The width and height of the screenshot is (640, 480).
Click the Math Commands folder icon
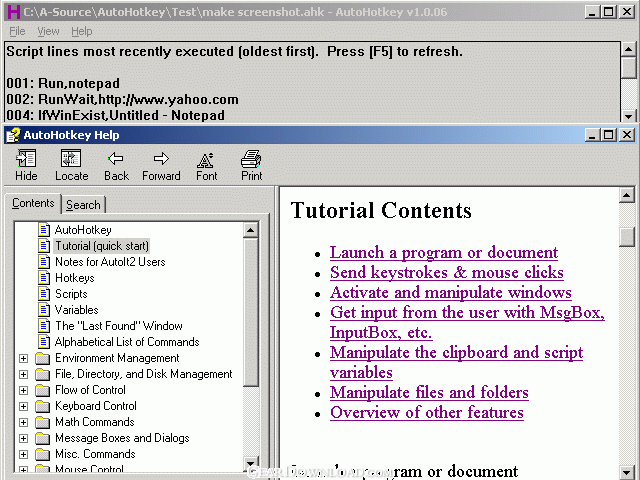pyautogui.click(x=42, y=422)
